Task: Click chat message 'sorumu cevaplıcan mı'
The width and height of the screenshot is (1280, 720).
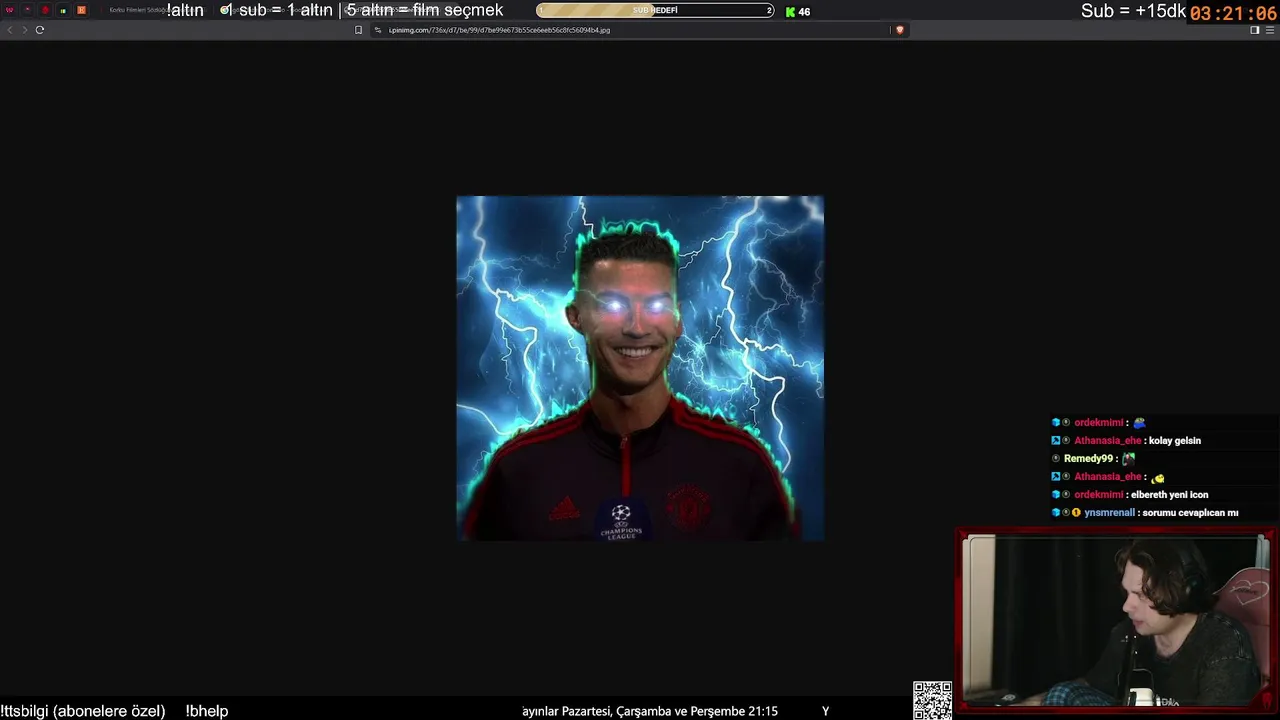Action: 1190,513
